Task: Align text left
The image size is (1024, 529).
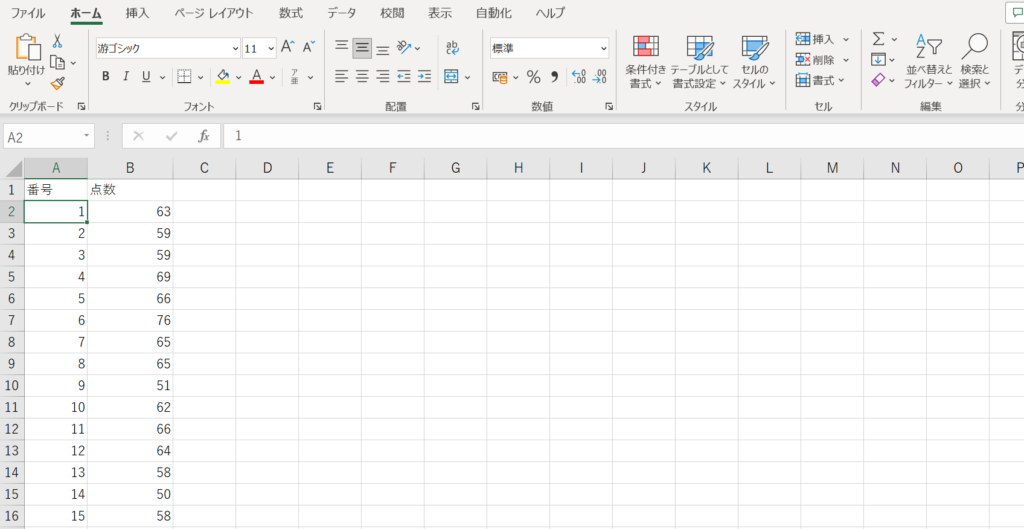Action: [341, 76]
